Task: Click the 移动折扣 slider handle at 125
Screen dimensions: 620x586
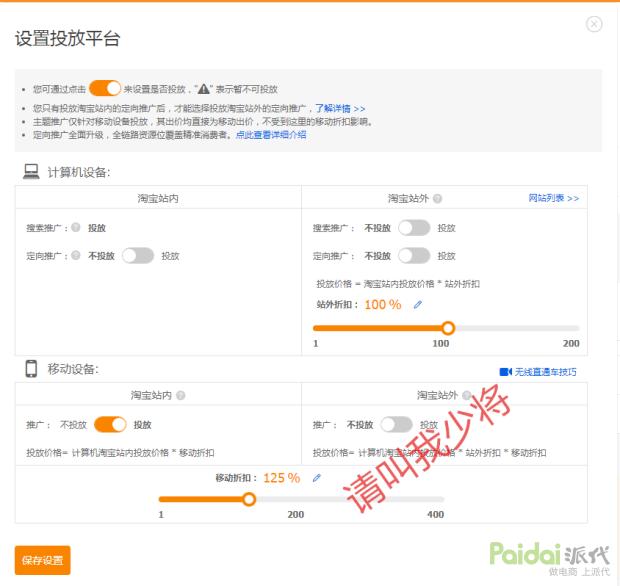Action: (x=249, y=499)
